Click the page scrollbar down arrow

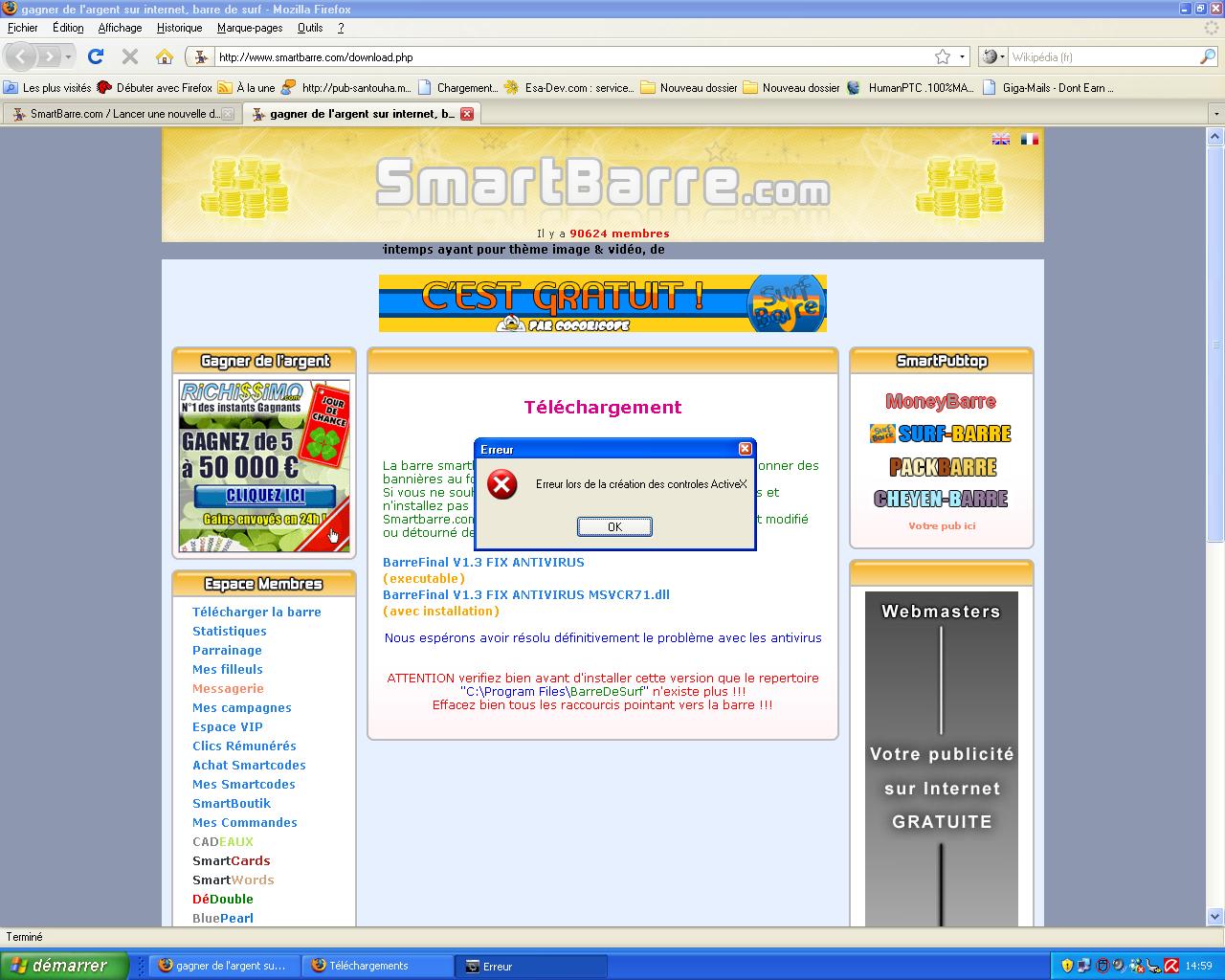[x=1216, y=916]
